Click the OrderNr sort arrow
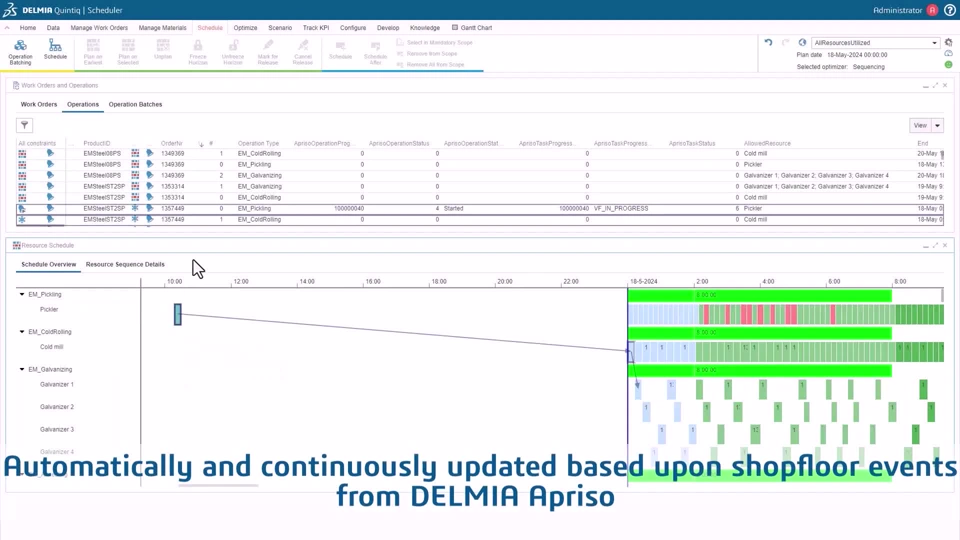 point(201,144)
